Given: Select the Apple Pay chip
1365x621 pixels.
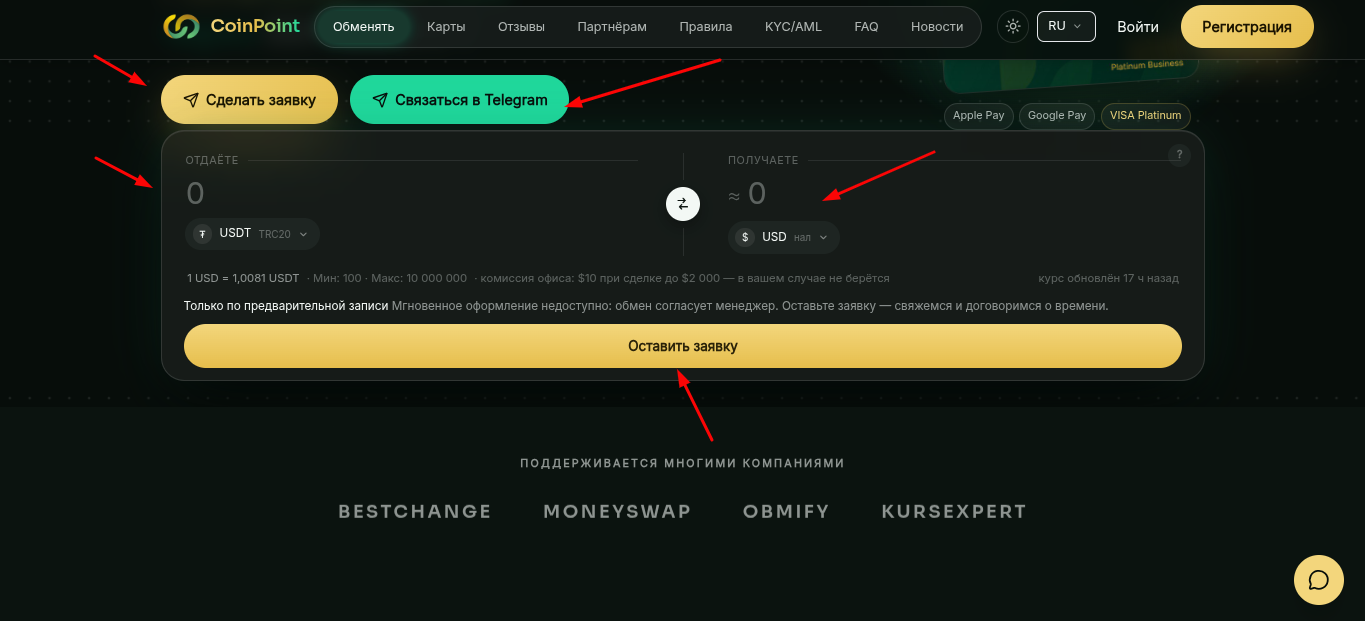Looking at the screenshot, I should (x=979, y=116).
